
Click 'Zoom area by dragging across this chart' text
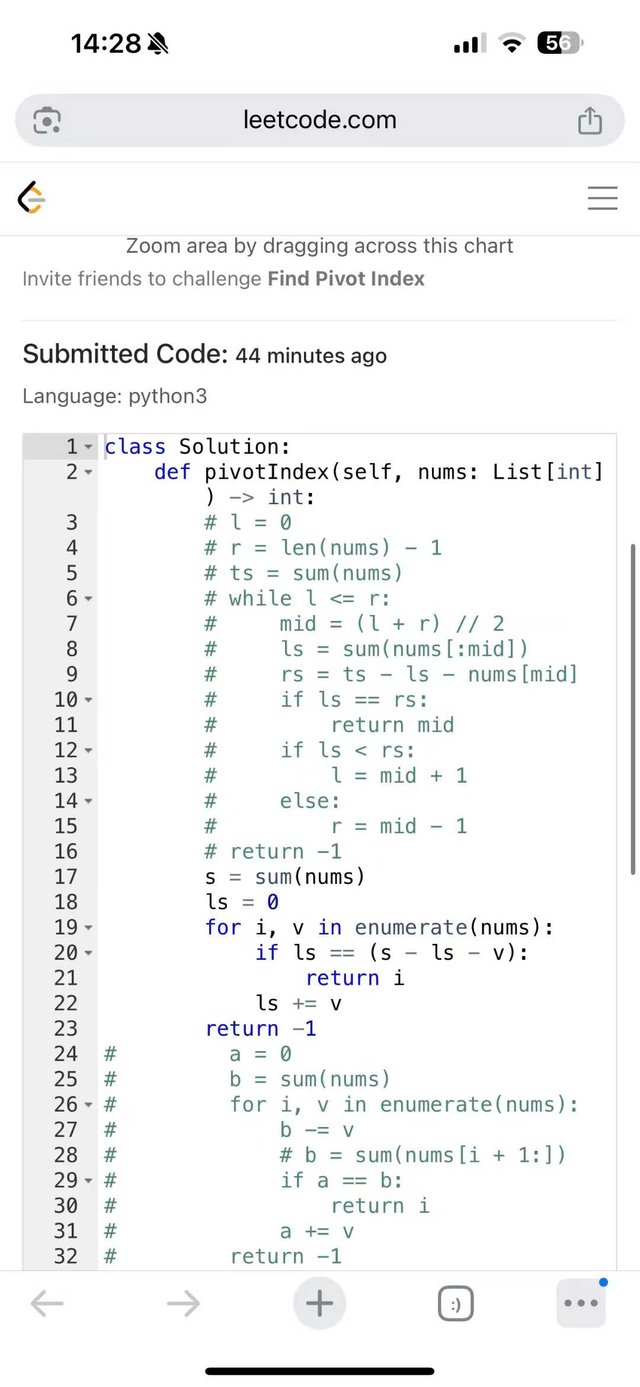point(320,246)
